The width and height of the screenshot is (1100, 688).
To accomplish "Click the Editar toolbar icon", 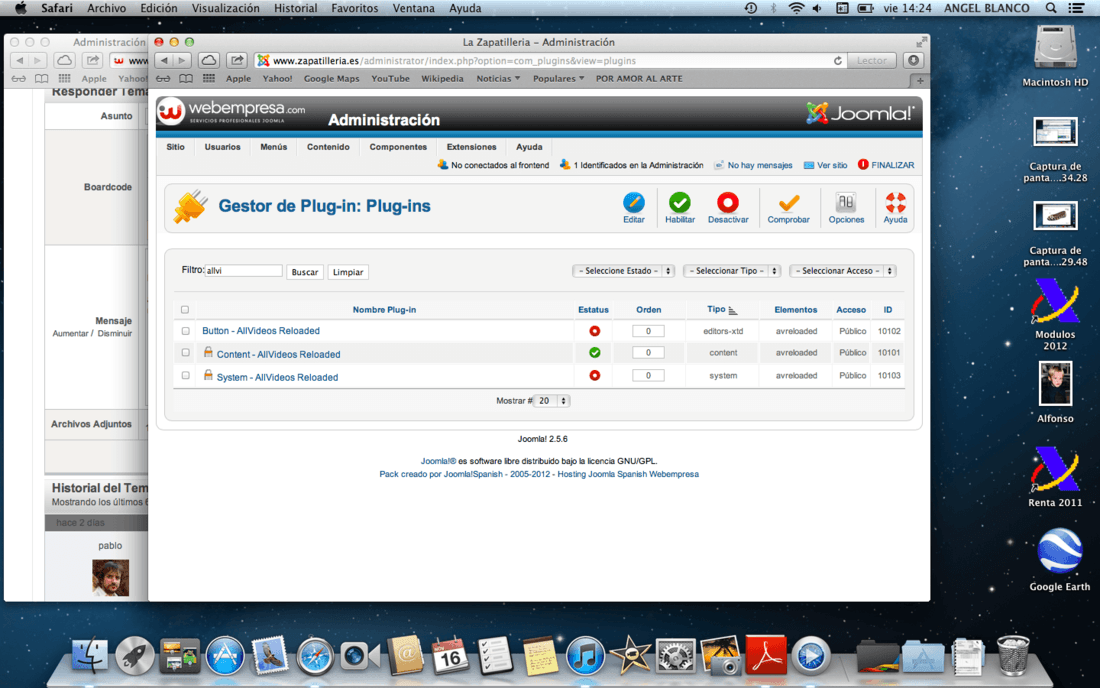I will click(x=633, y=203).
